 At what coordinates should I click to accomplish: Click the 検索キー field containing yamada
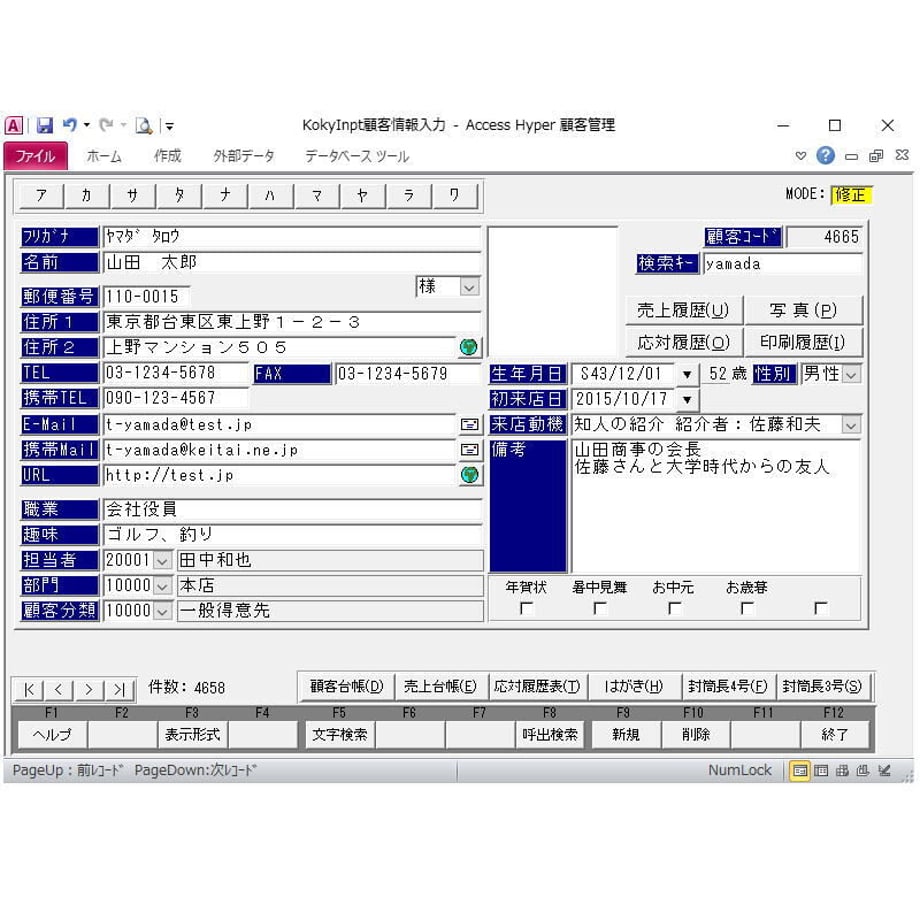(x=783, y=264)
